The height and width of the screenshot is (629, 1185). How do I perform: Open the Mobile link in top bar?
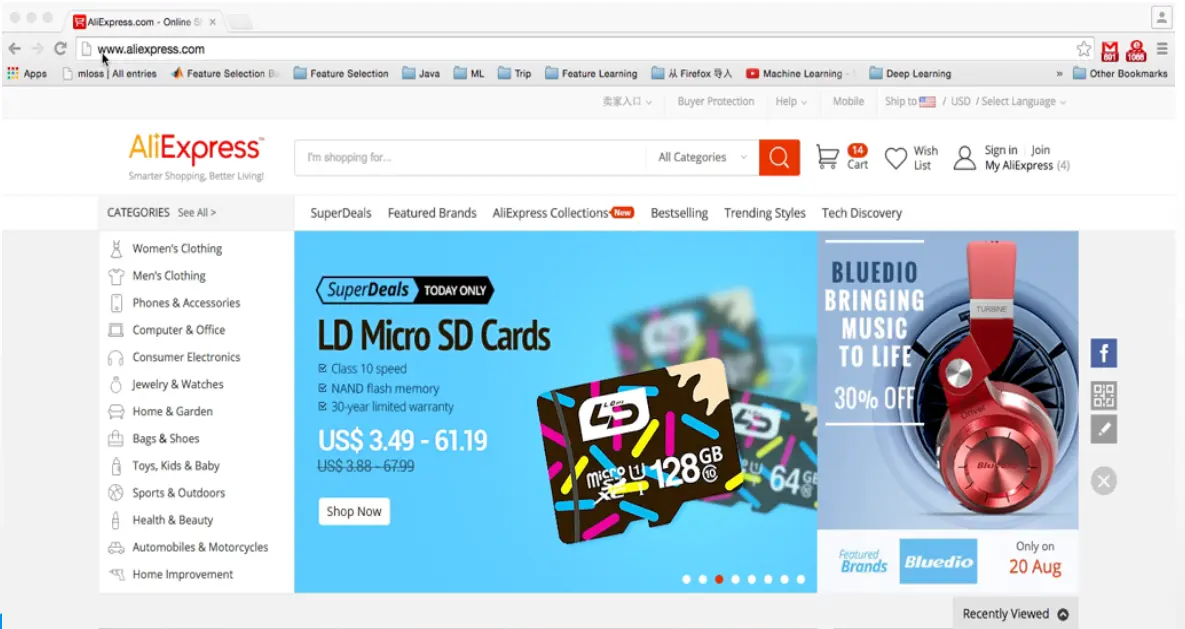click(x=848, y=101)
